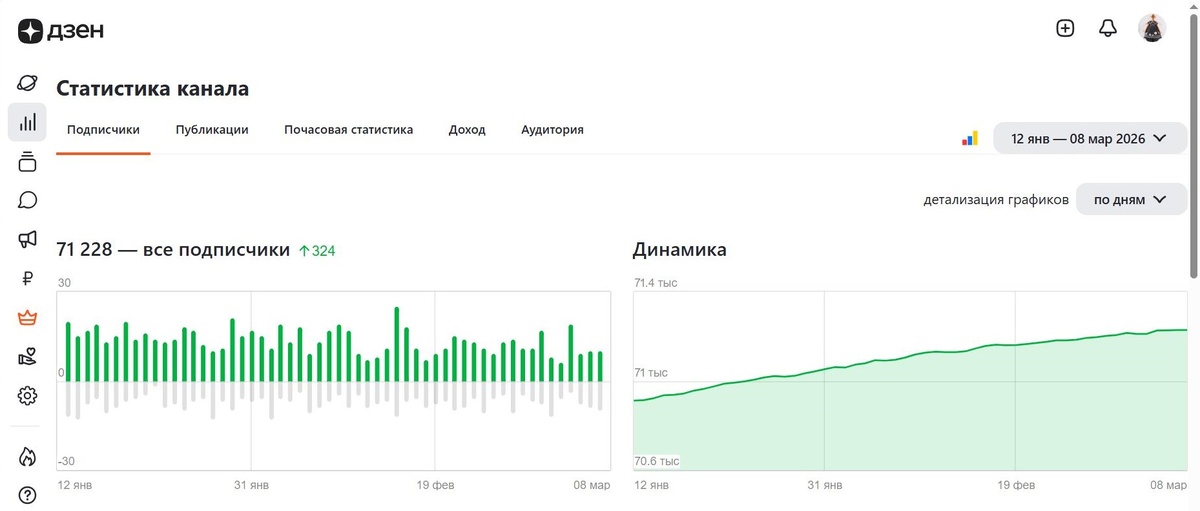Click the colored bar chart icon
This screenshot has height=511, width=1200.
point(970,138)
